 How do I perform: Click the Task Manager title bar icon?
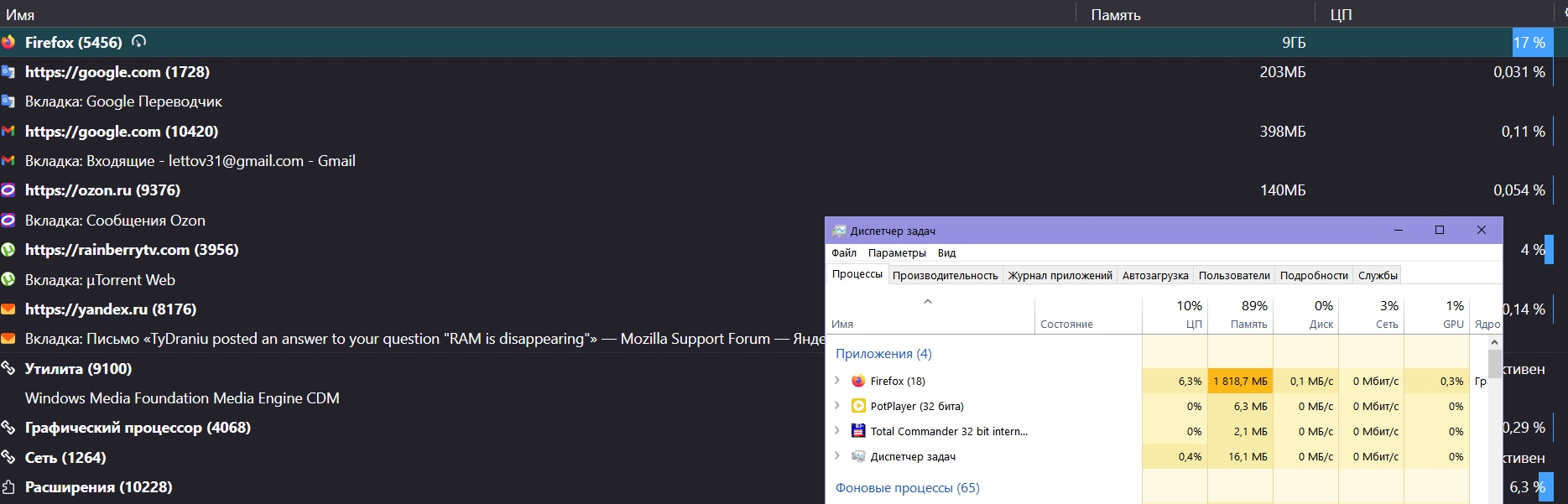click(839, 231)
